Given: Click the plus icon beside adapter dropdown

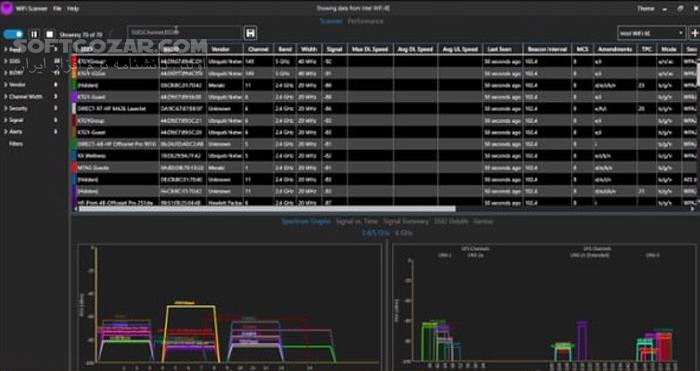Looking at the screenshot, I should [694, 33].
